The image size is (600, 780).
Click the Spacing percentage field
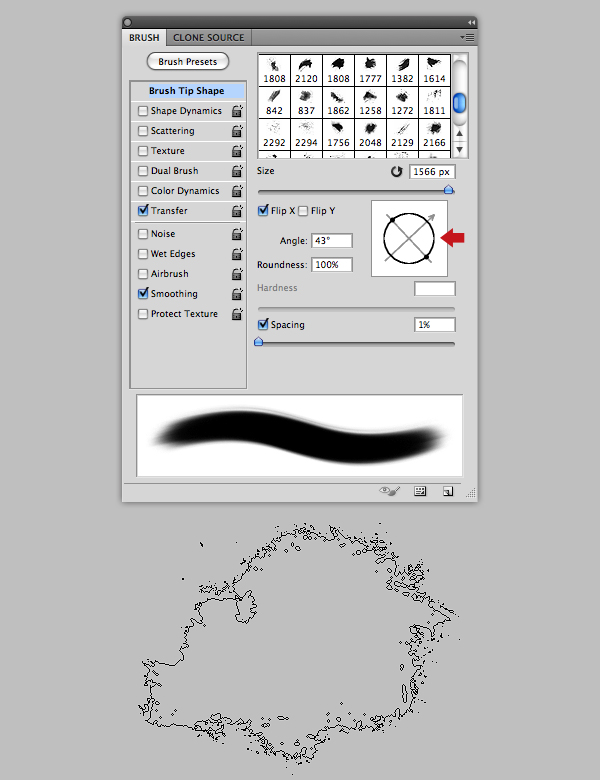434,325
